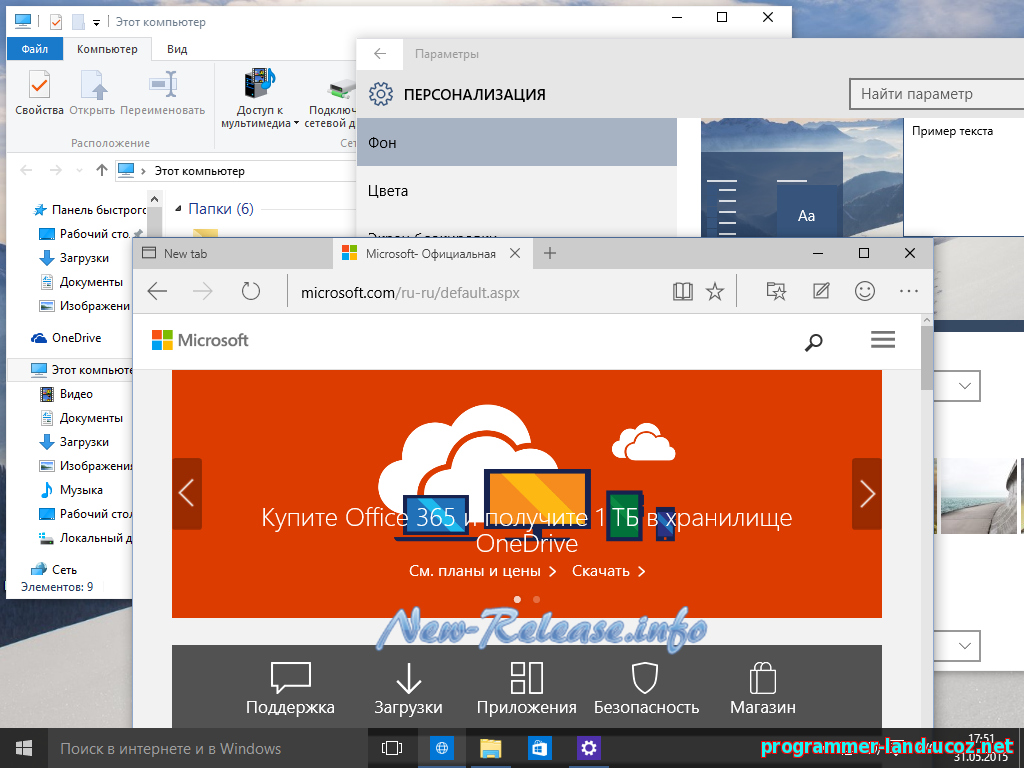Open the Доступ к мультимедиа dropdown

(x=259, y=99)
